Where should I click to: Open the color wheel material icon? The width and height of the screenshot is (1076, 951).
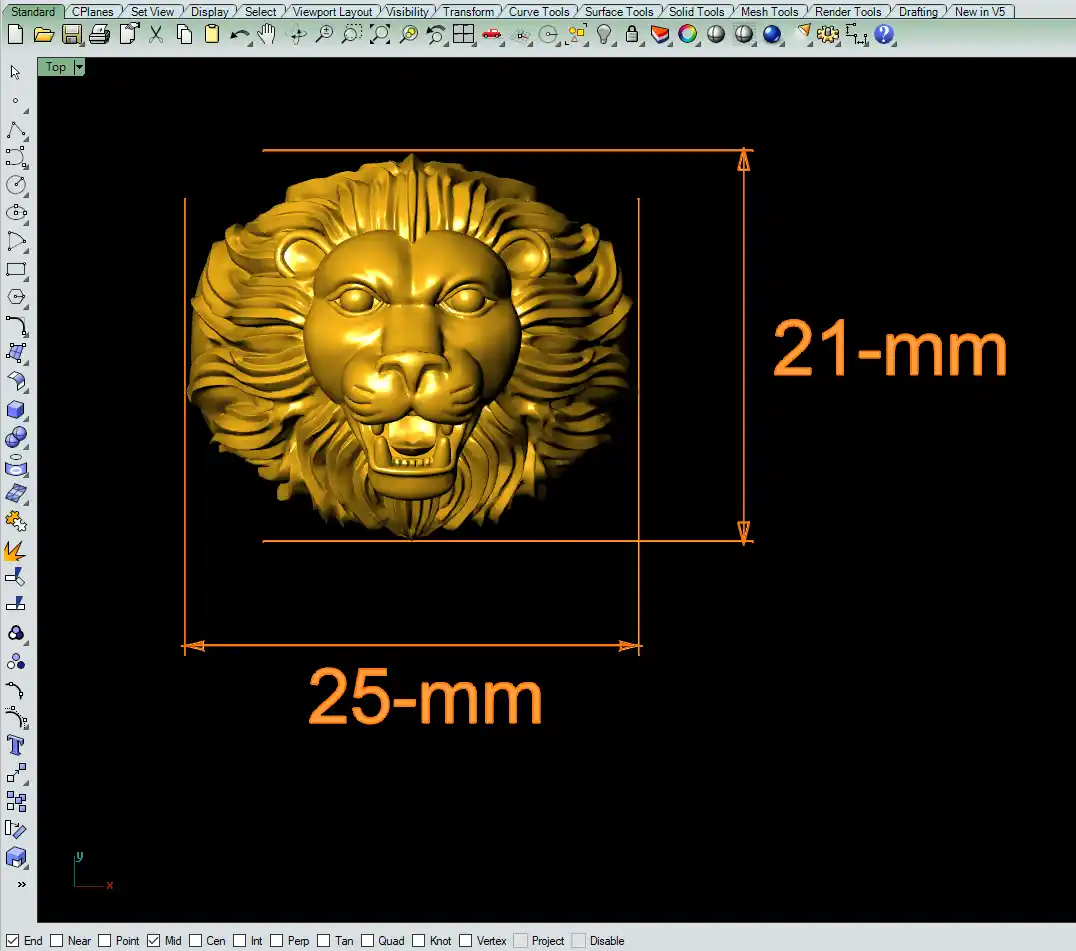688,34
